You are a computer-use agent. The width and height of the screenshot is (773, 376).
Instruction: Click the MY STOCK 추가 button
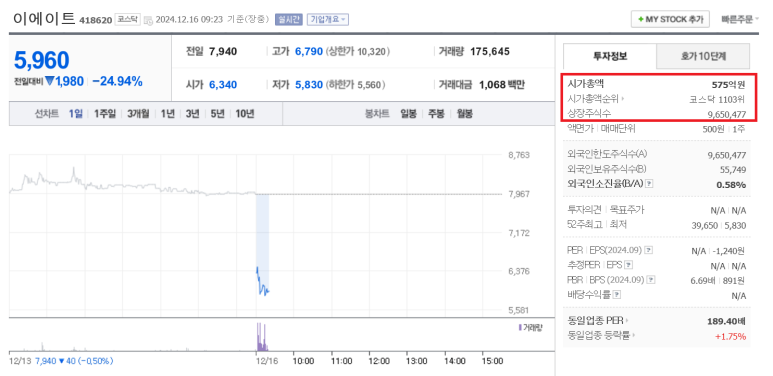pyautogui.click(x=670, y=19)
